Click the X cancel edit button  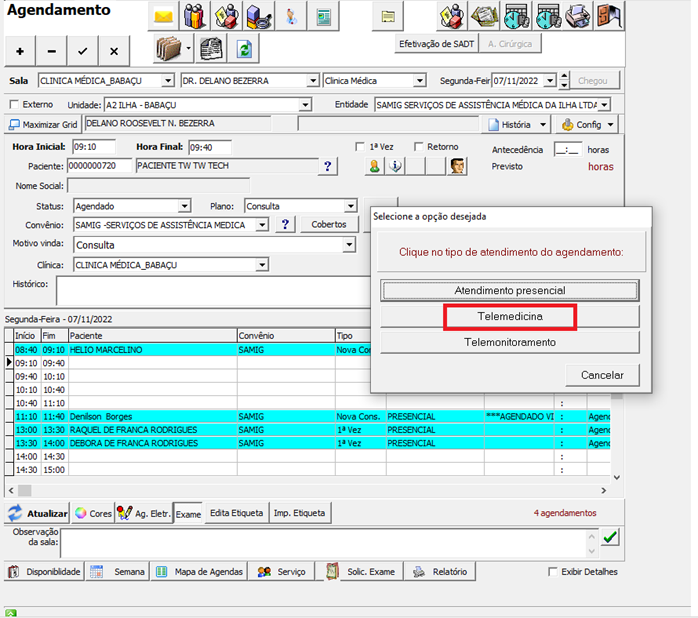(114, 51)
